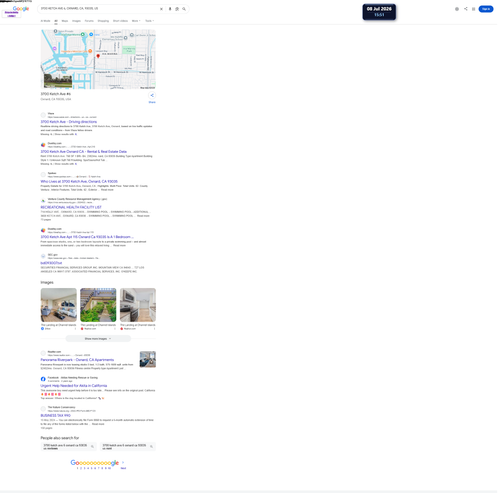This screenshot has height=493, width=500.
Task: Open Urgent Help Needed for Akita result
Action: click(x=74, y=386)
